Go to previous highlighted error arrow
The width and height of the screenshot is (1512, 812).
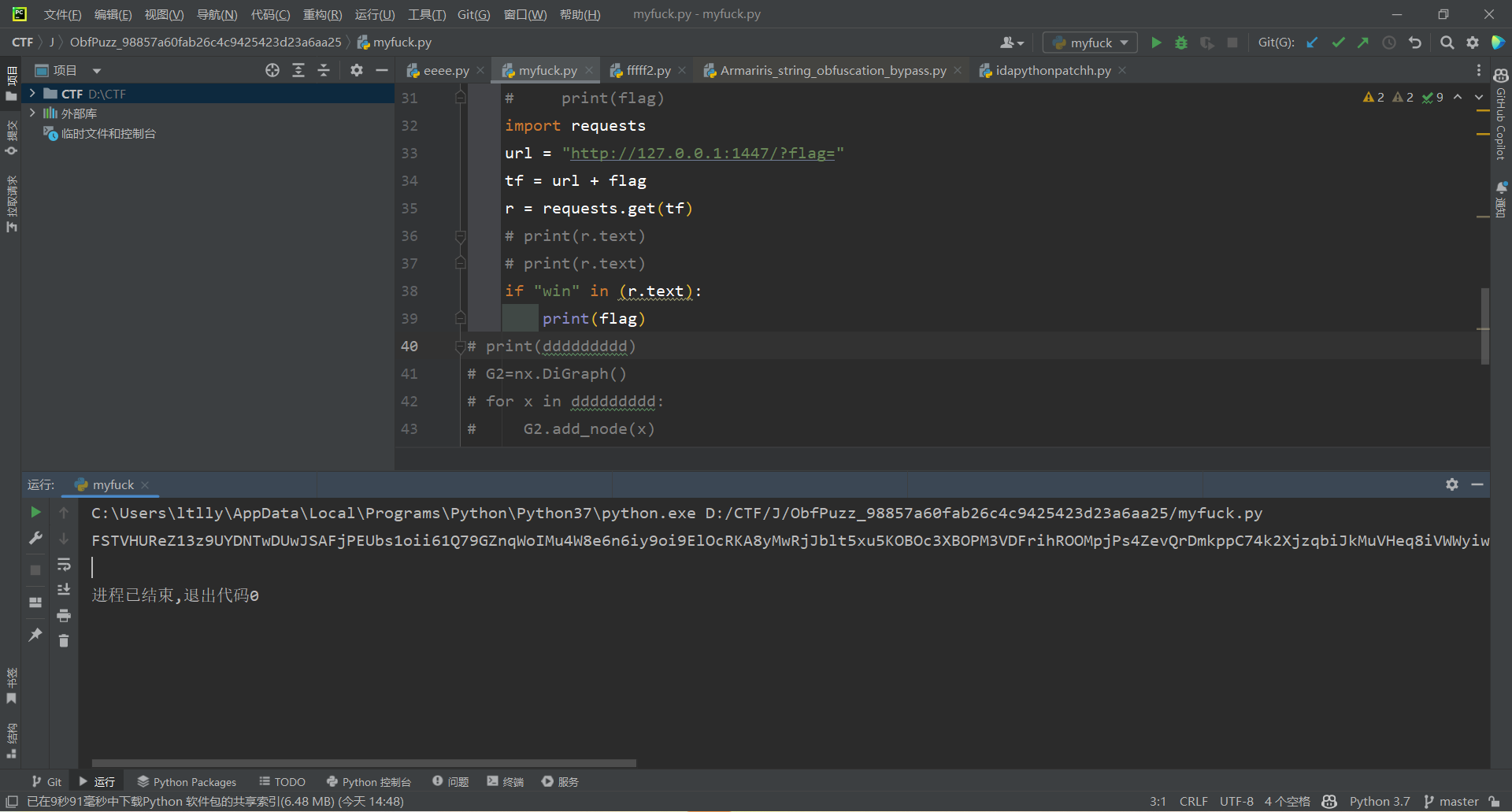coord(1458,97)
